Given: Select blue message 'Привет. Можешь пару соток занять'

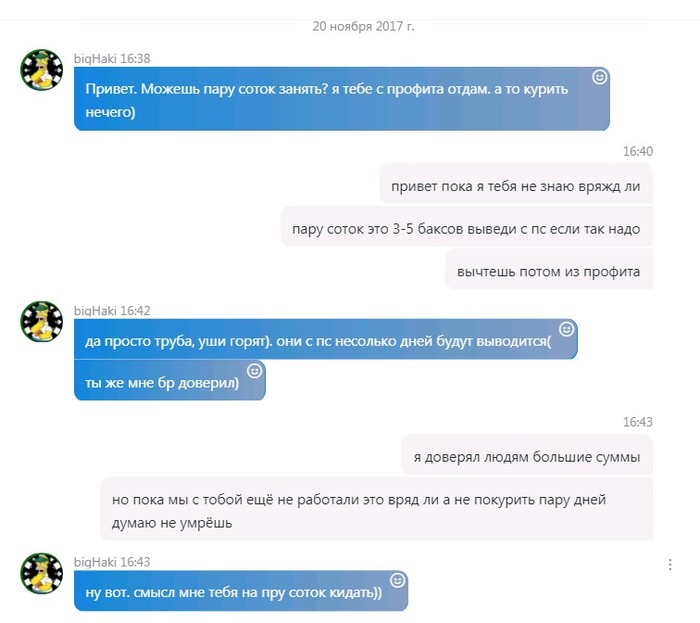Looking at the screenshot, I should [342, 99].
